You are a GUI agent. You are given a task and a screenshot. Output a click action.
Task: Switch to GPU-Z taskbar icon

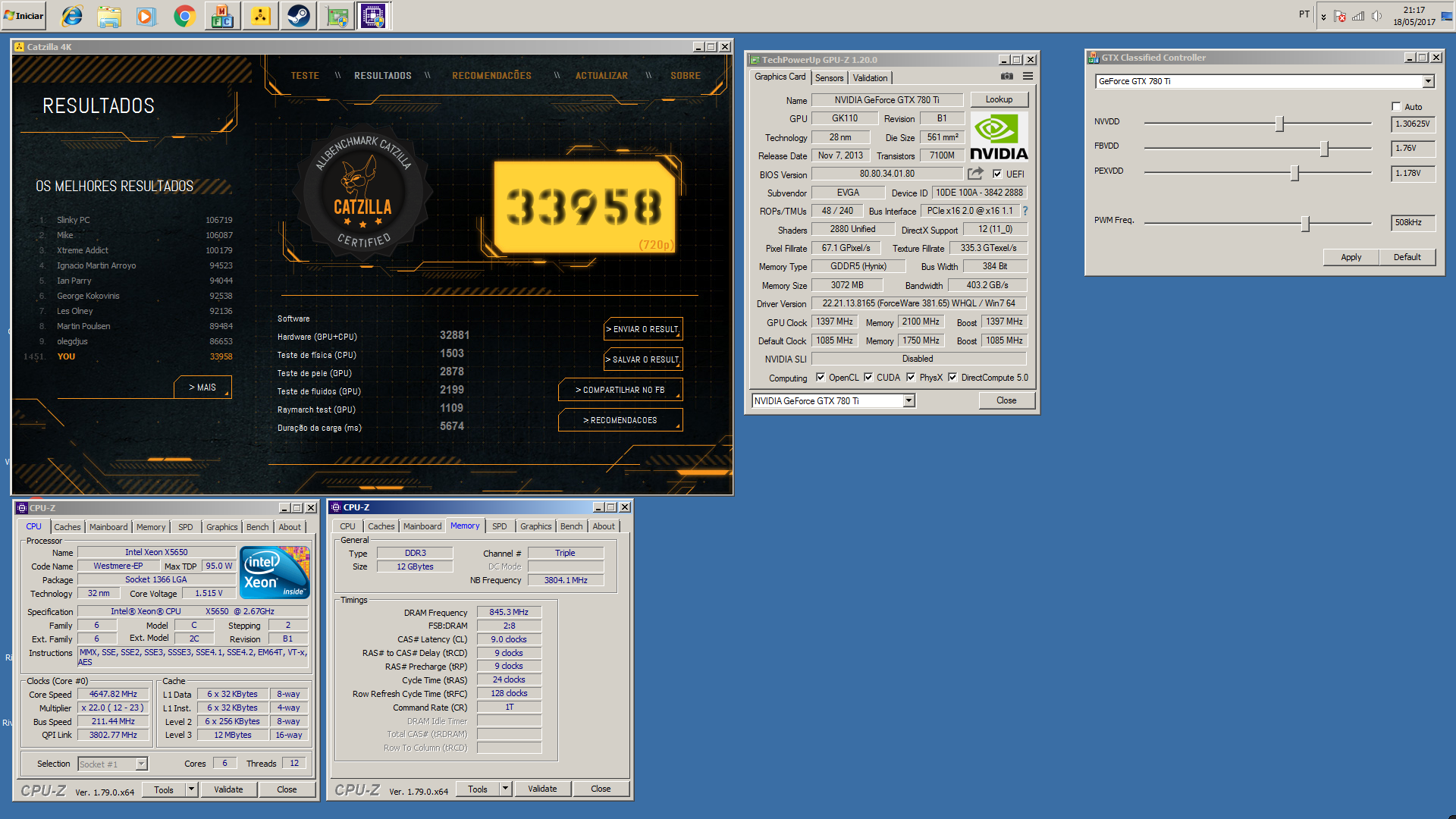point(336,15)
